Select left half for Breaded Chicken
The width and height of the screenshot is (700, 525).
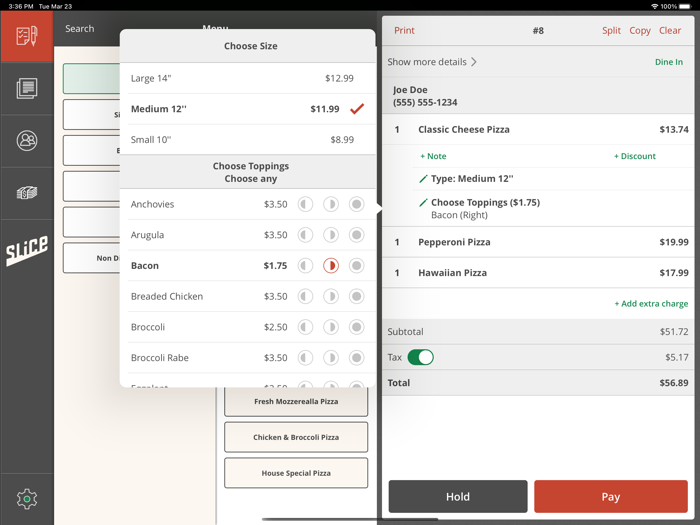coord(305,296)
